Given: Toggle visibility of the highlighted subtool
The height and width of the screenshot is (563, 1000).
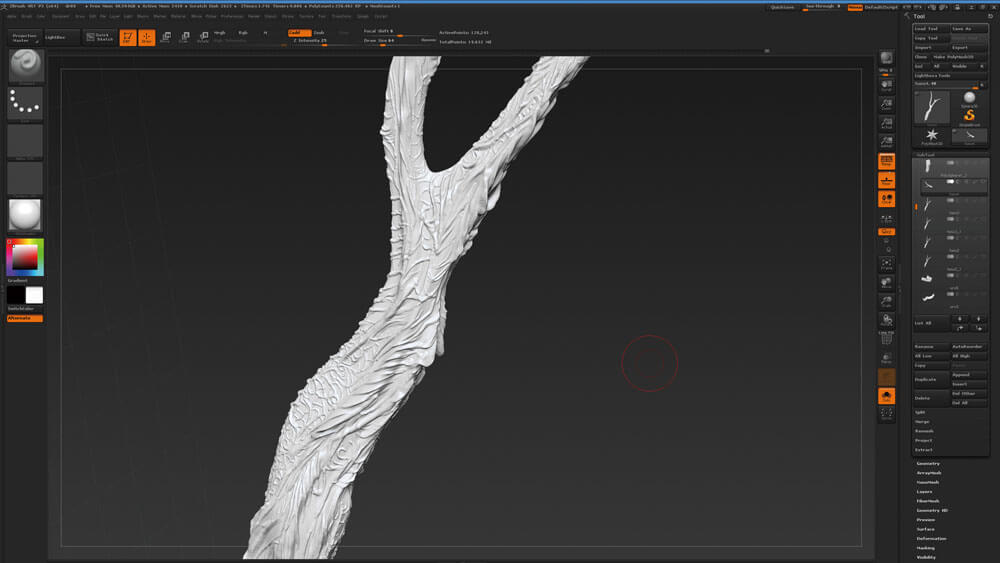Looking at the screenshot, I should coord(950,182).
